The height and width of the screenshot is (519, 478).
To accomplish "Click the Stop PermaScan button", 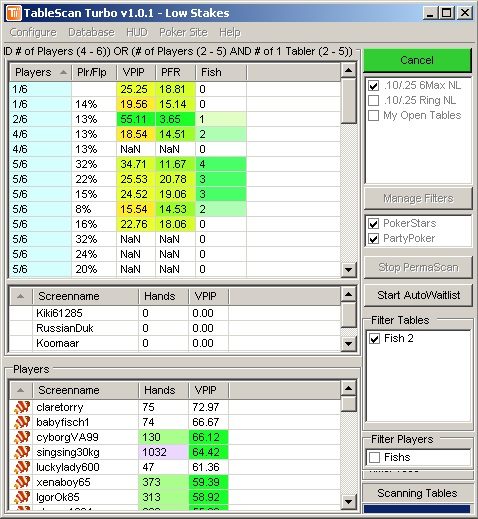I will pyautogui.click(x=418, y=267).
